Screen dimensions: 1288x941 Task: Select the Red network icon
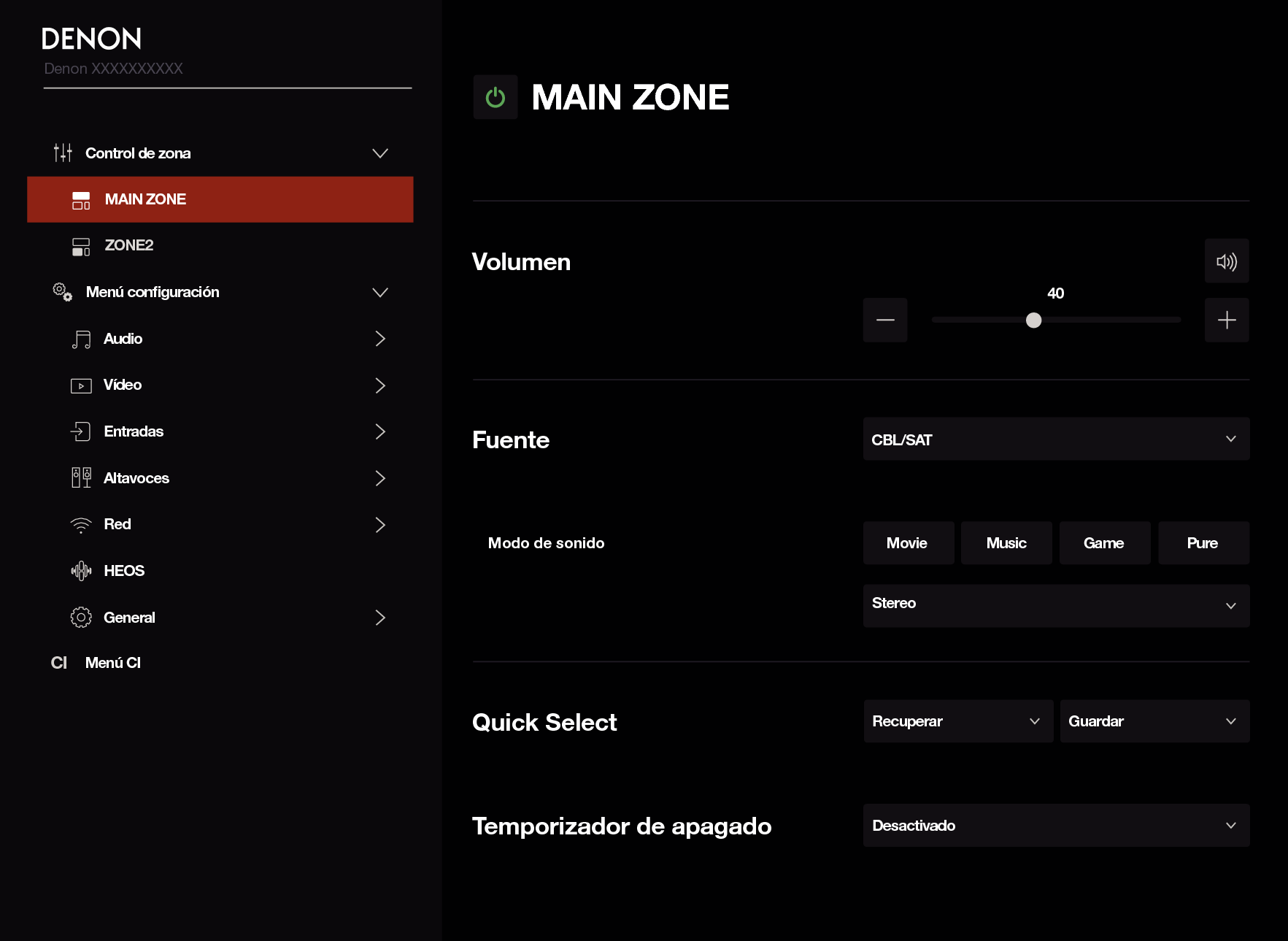[x=80, y=524]
